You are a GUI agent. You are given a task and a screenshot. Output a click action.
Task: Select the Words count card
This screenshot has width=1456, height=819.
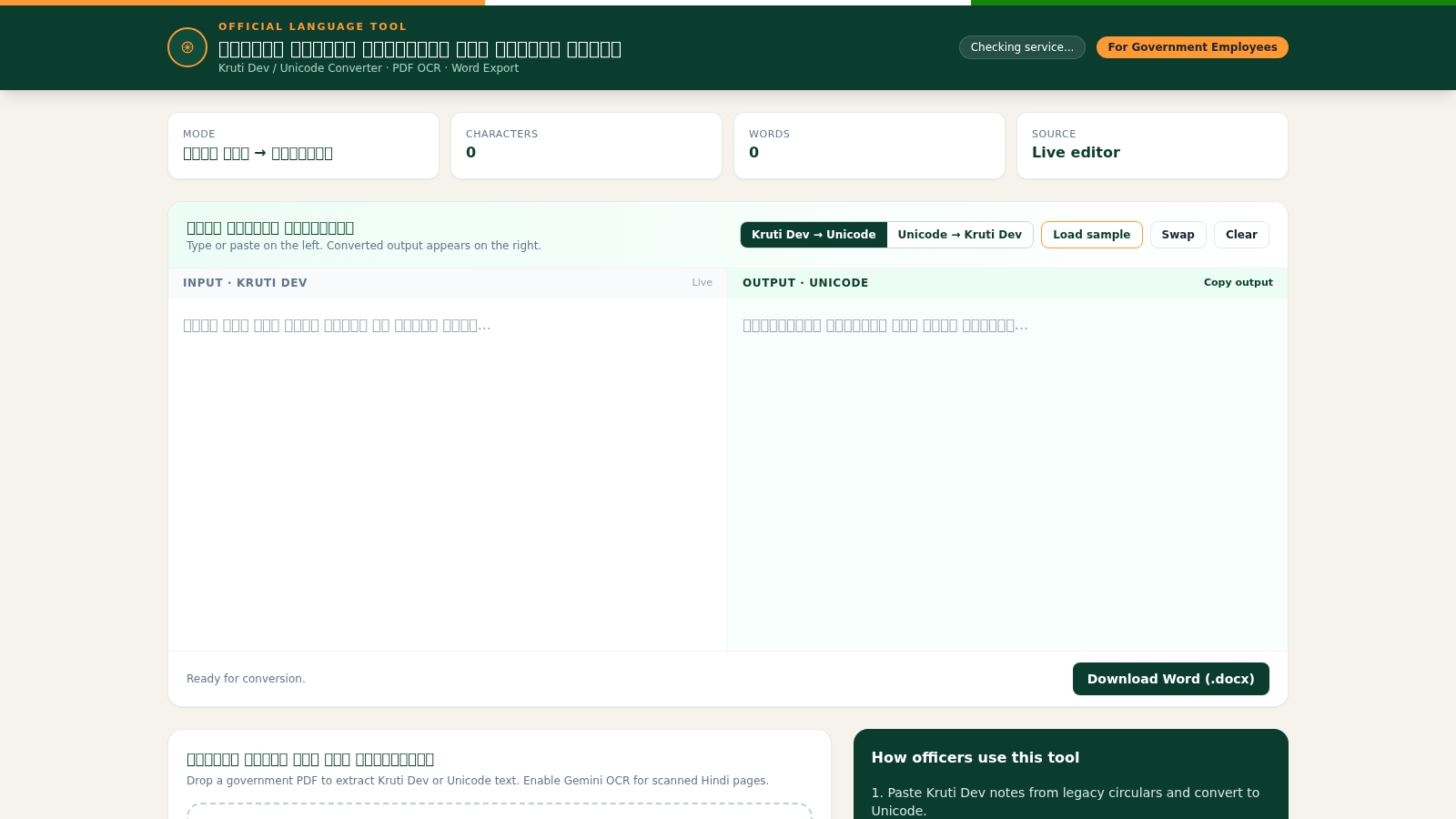click(869, 146)
